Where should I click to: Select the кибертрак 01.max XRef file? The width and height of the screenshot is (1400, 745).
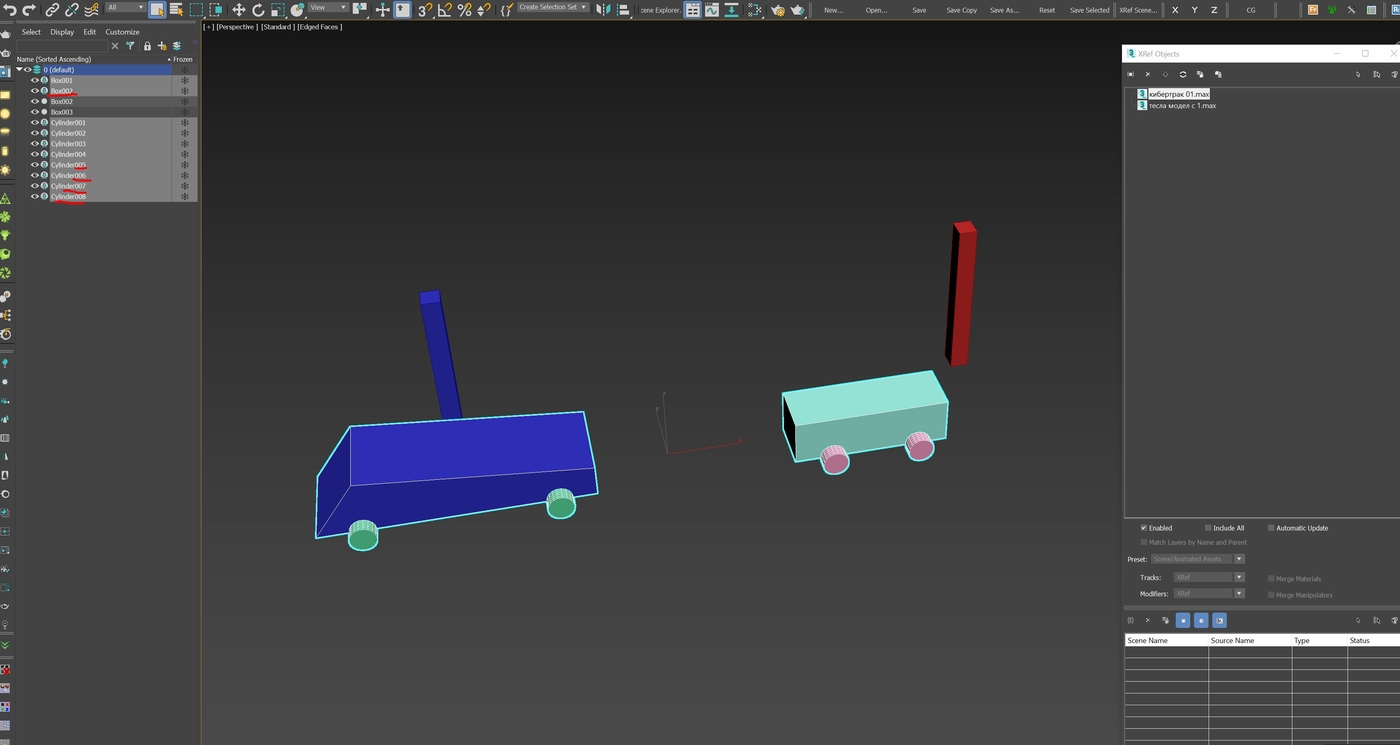tap(1179, 94)
